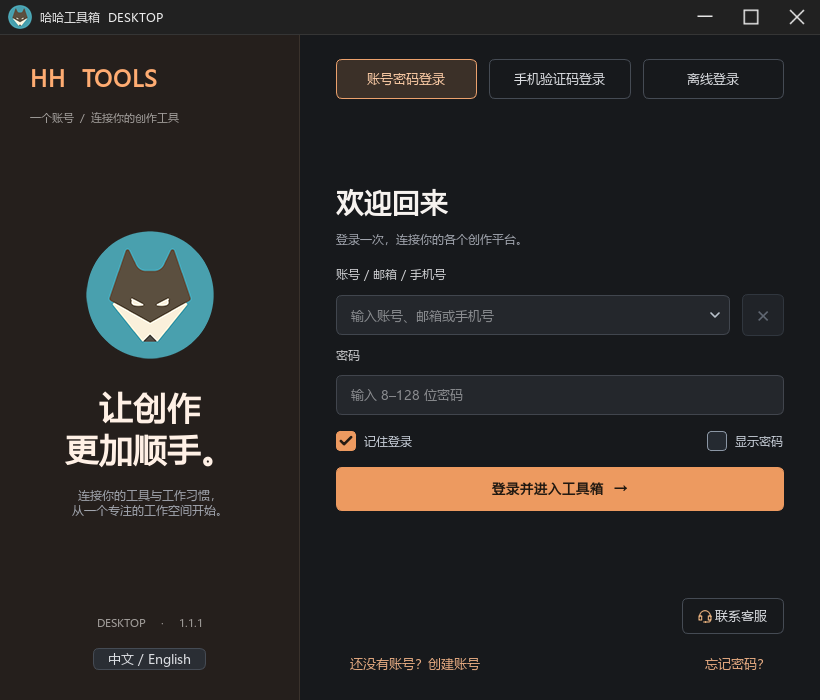Image resolution: width=820 pixels, height=700 pixels.
Task: Uncheck the 记住登录 checkbox
Action: (346, 441)
